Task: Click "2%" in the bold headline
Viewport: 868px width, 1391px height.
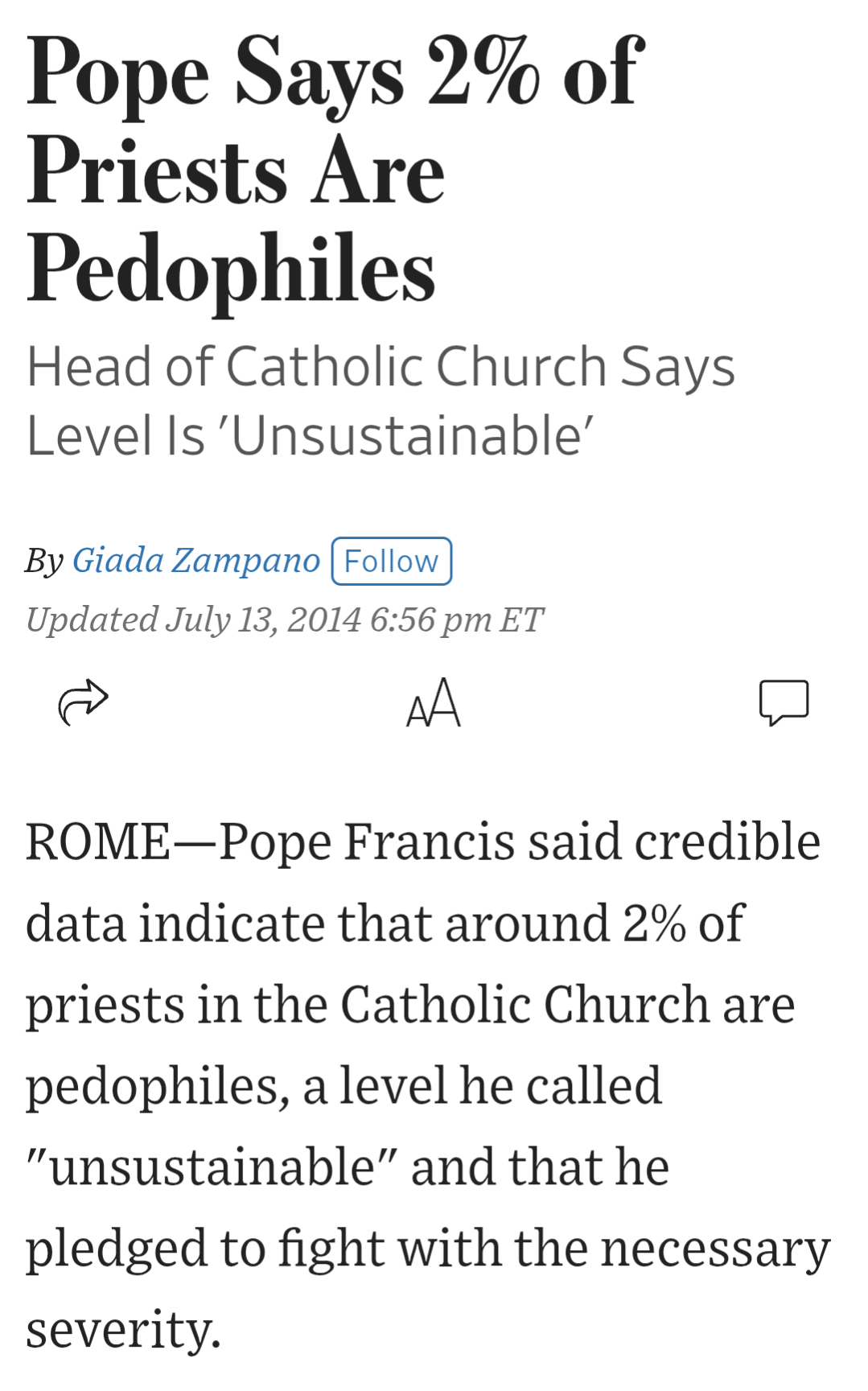Action: click(x=483, y=72)
